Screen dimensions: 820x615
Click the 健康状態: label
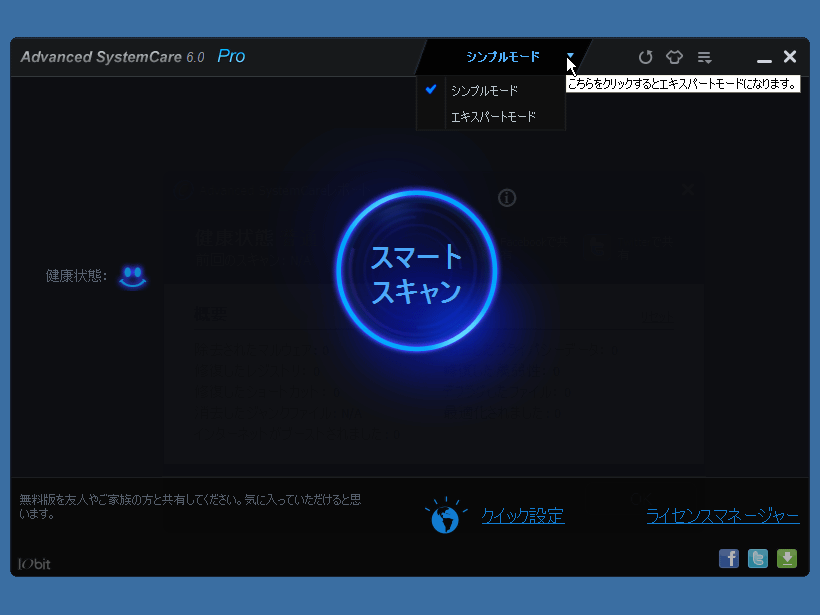tap(76, 276)
